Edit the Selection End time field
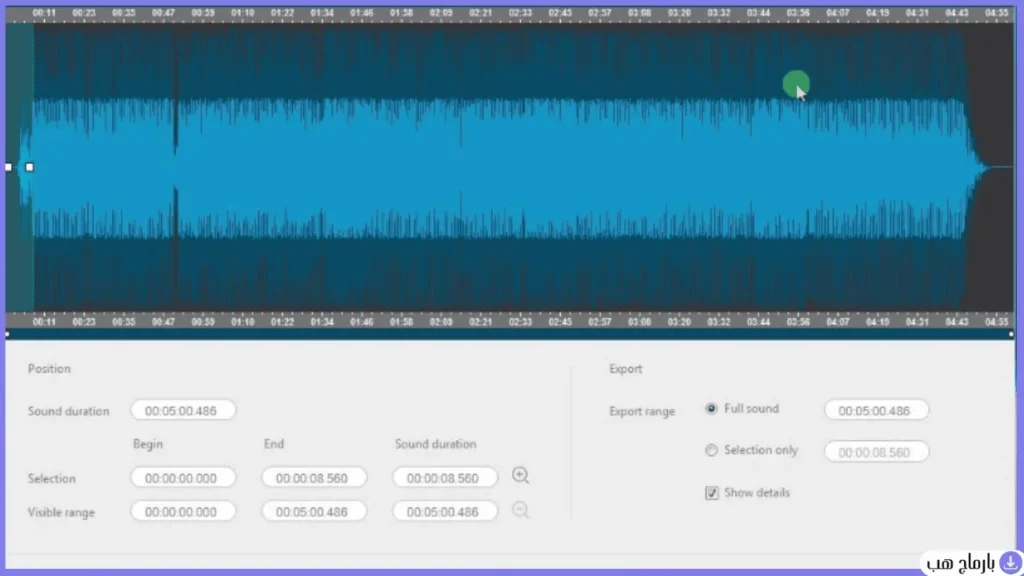Image resolution: width=1024 pixels, height=576 pixels. pyautogui.click(x=314, y=478)
